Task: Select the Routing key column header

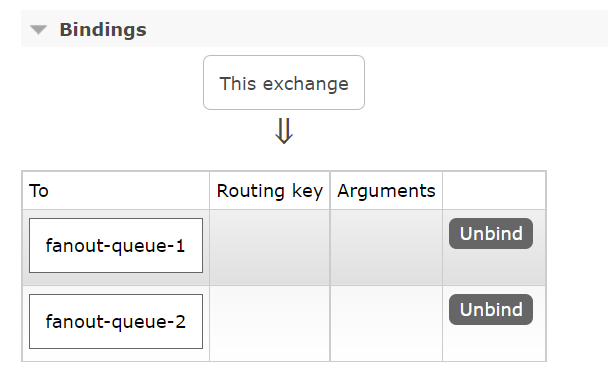Action: [270, 191]
